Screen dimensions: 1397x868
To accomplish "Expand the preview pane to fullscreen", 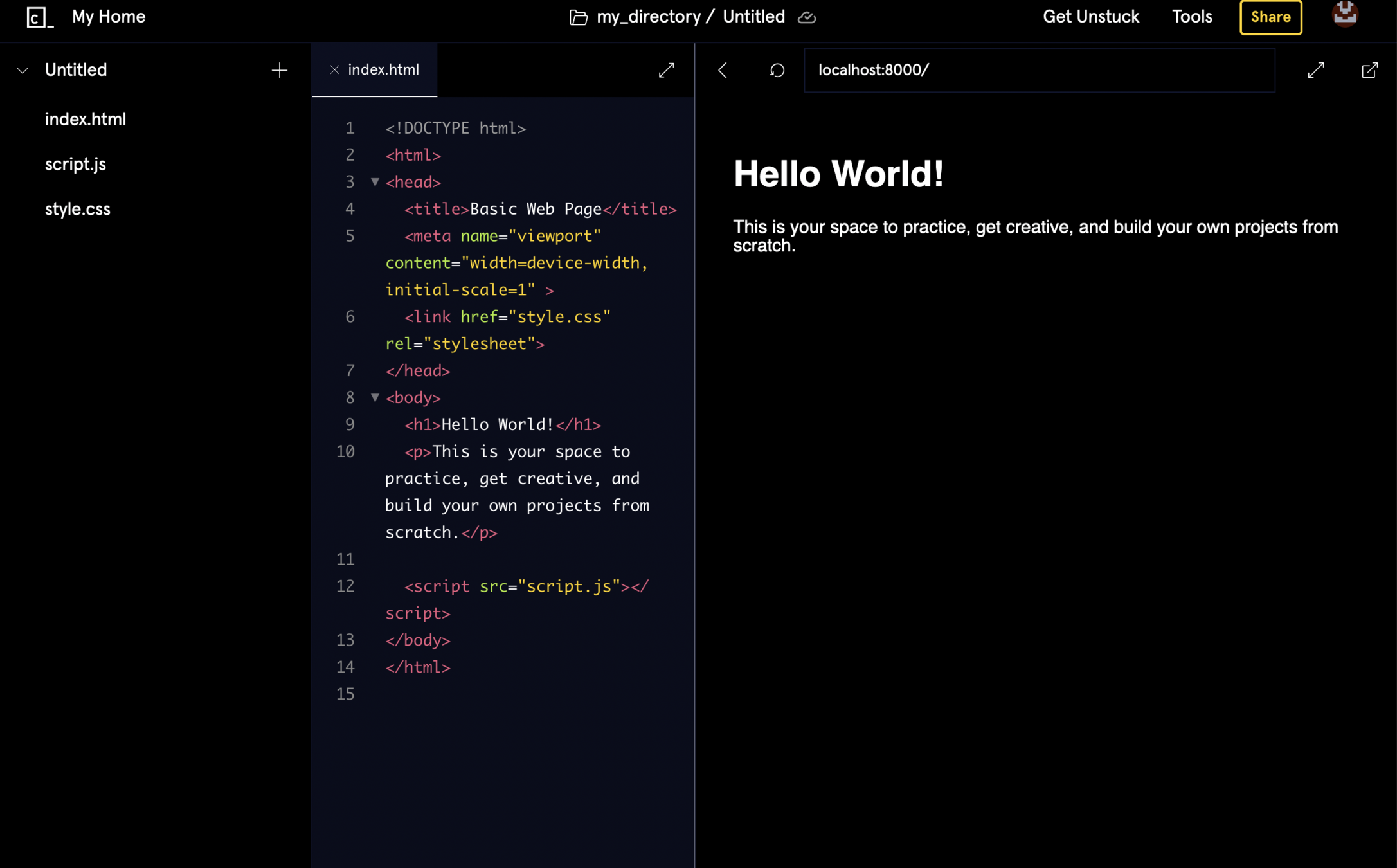I will [x=1316, y=70].
